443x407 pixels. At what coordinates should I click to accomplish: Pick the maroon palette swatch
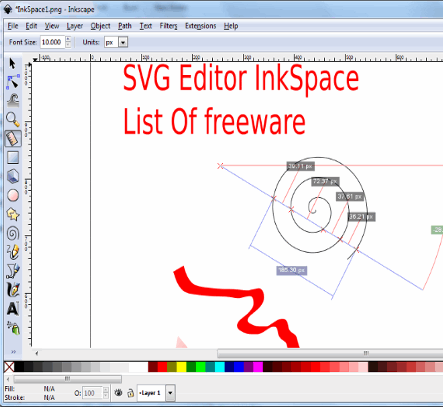click(153, 367)
